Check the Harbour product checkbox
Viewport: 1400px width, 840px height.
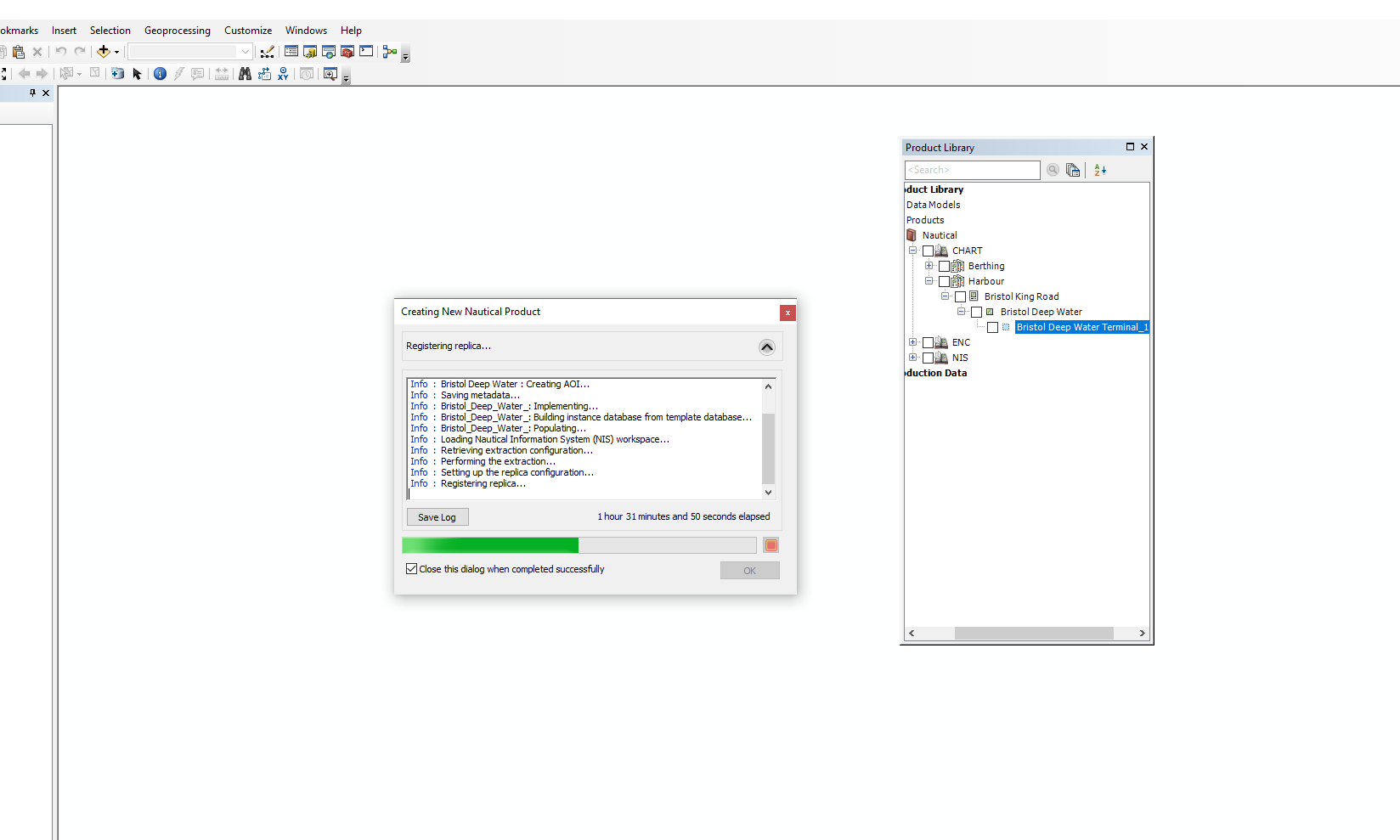pyautogui.click(x=944, y=281)
